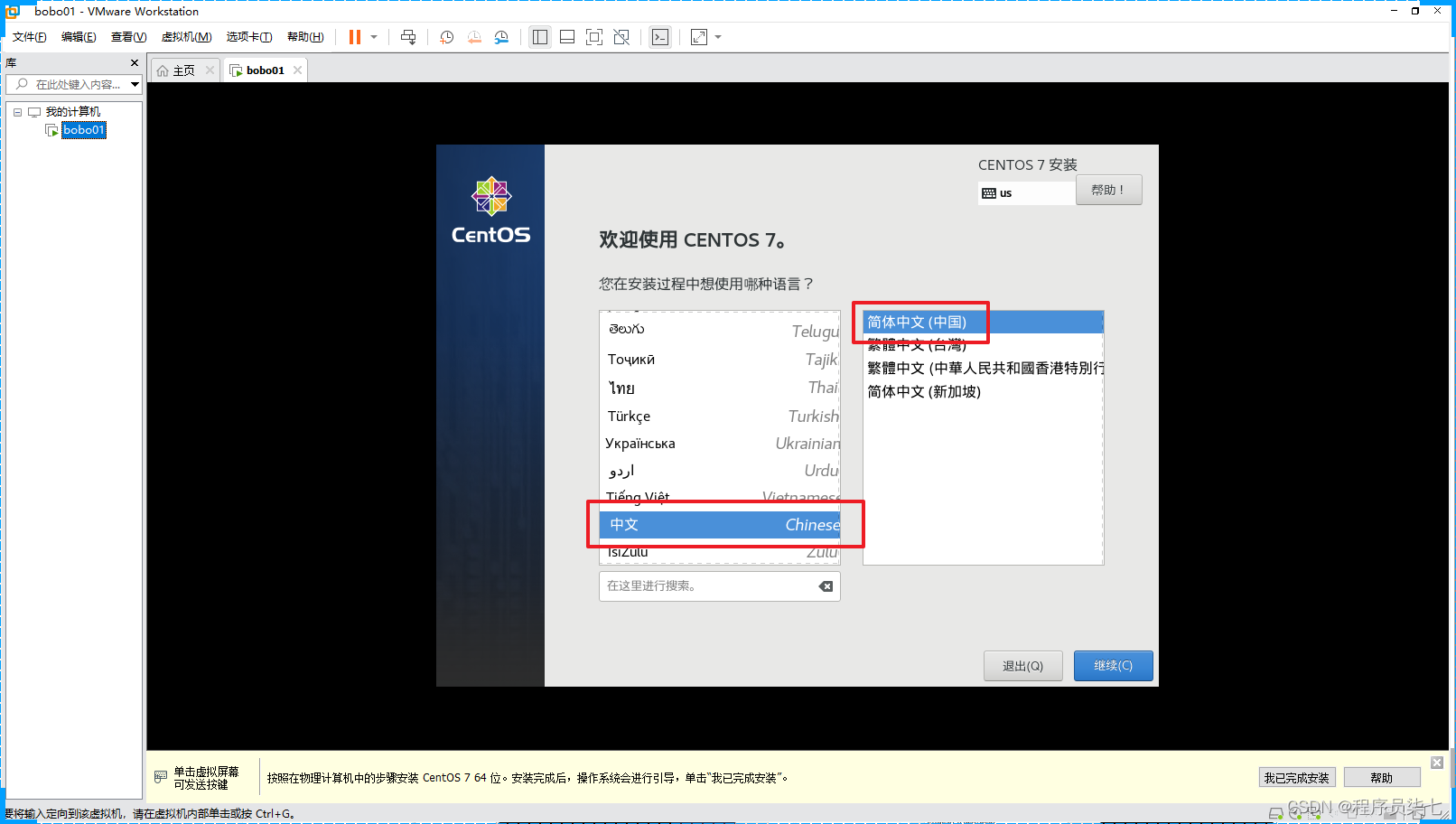This screenshot has width=1456, height=824.
Task: Select Tiếng Việt Vietnamese language row
Action: [x=720, y=497]
